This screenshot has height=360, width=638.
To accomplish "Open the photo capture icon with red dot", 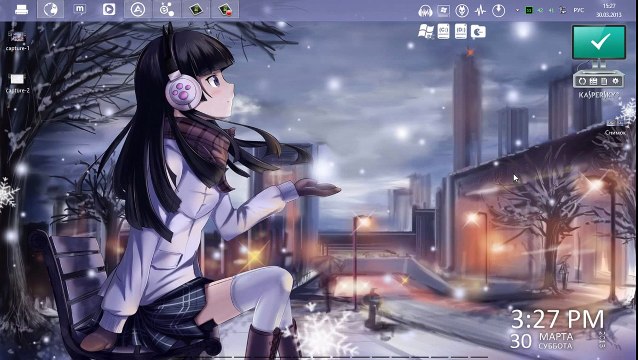I will click(x=225, y=9).
